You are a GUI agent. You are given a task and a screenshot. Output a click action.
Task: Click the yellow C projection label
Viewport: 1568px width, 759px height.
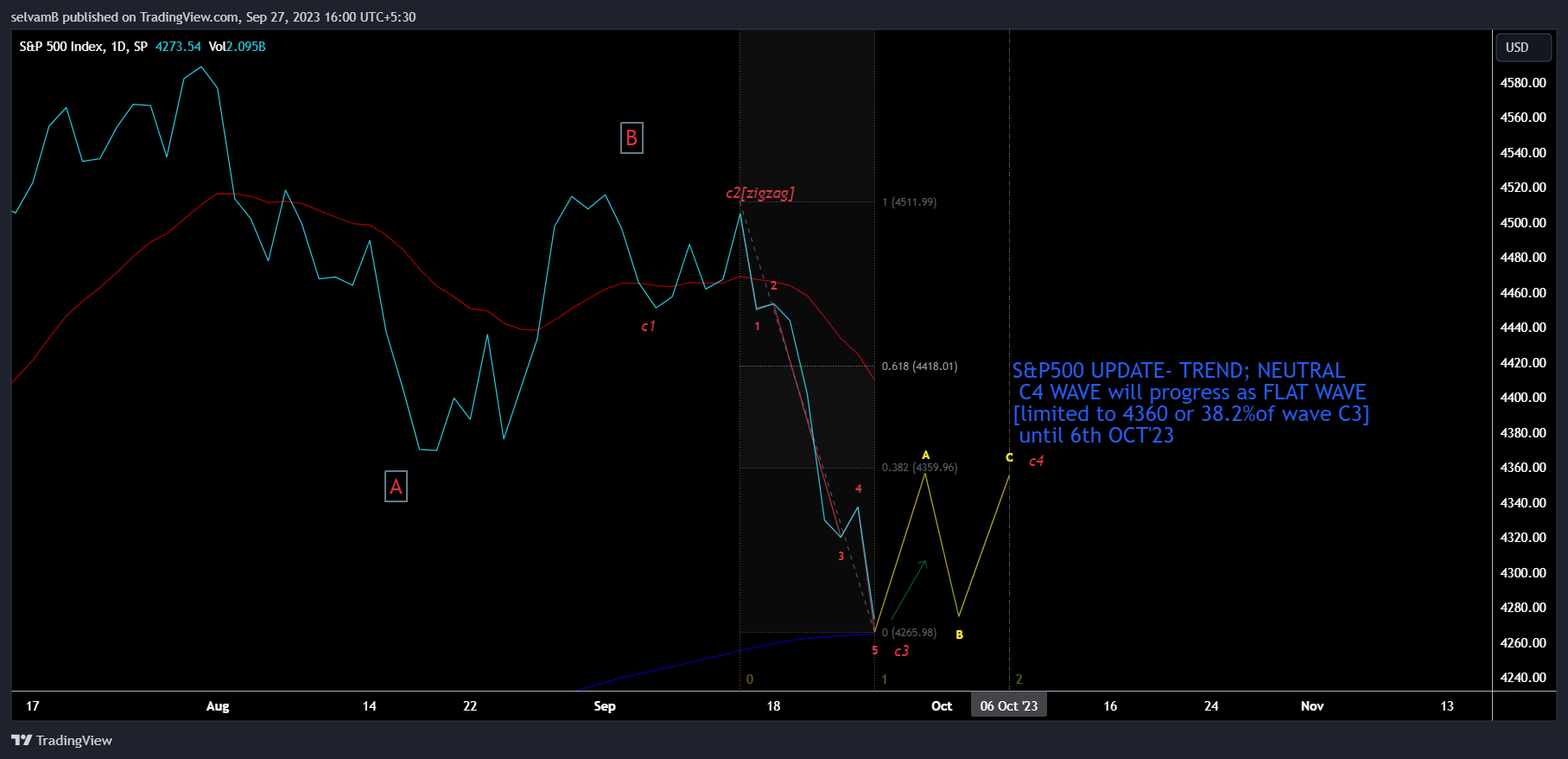pyautogui.click(x=1009, y=457)
